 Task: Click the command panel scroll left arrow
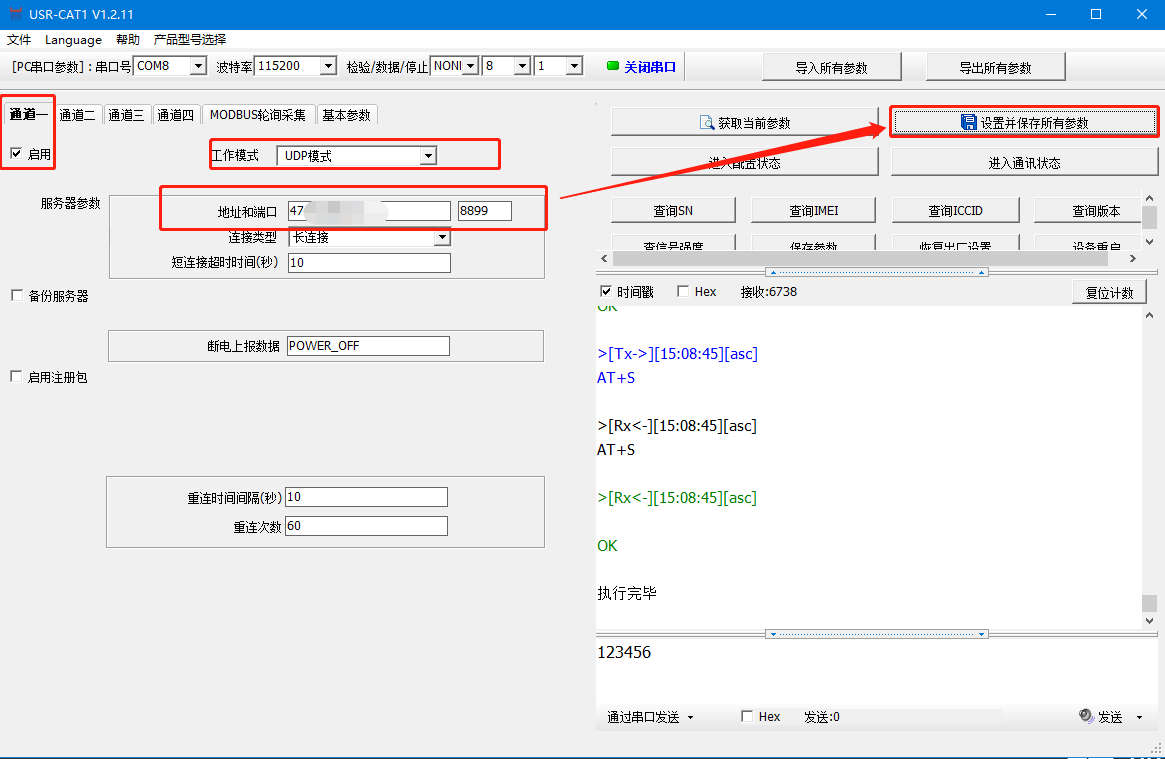pyautogui.click(x=604, y=258)
